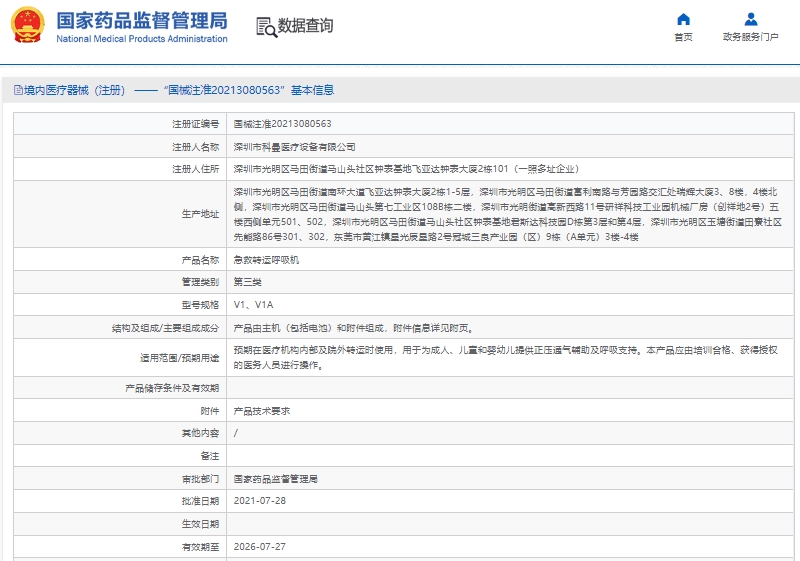Click the 注册人住所 label
800x561 pixels.
[195, 169]
